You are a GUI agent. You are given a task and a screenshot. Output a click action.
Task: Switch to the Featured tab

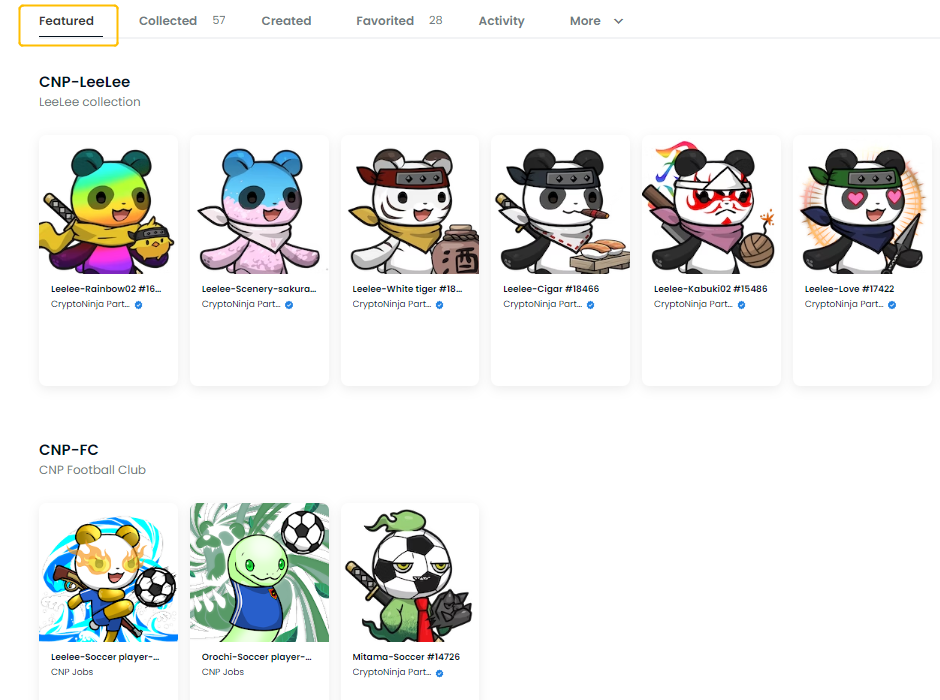tap(67, 21)
